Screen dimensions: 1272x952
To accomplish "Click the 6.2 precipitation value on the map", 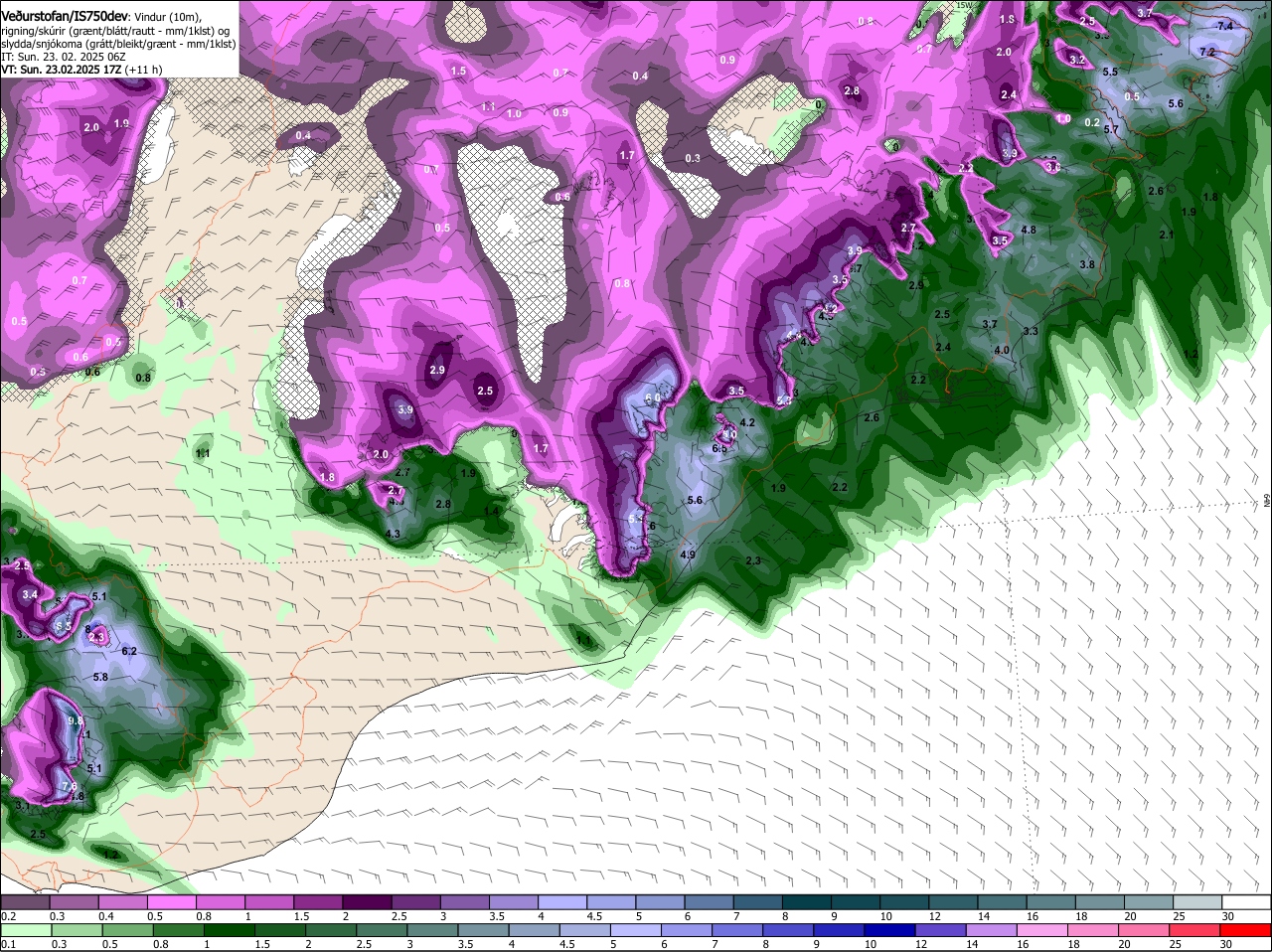I will pos(129,651).
